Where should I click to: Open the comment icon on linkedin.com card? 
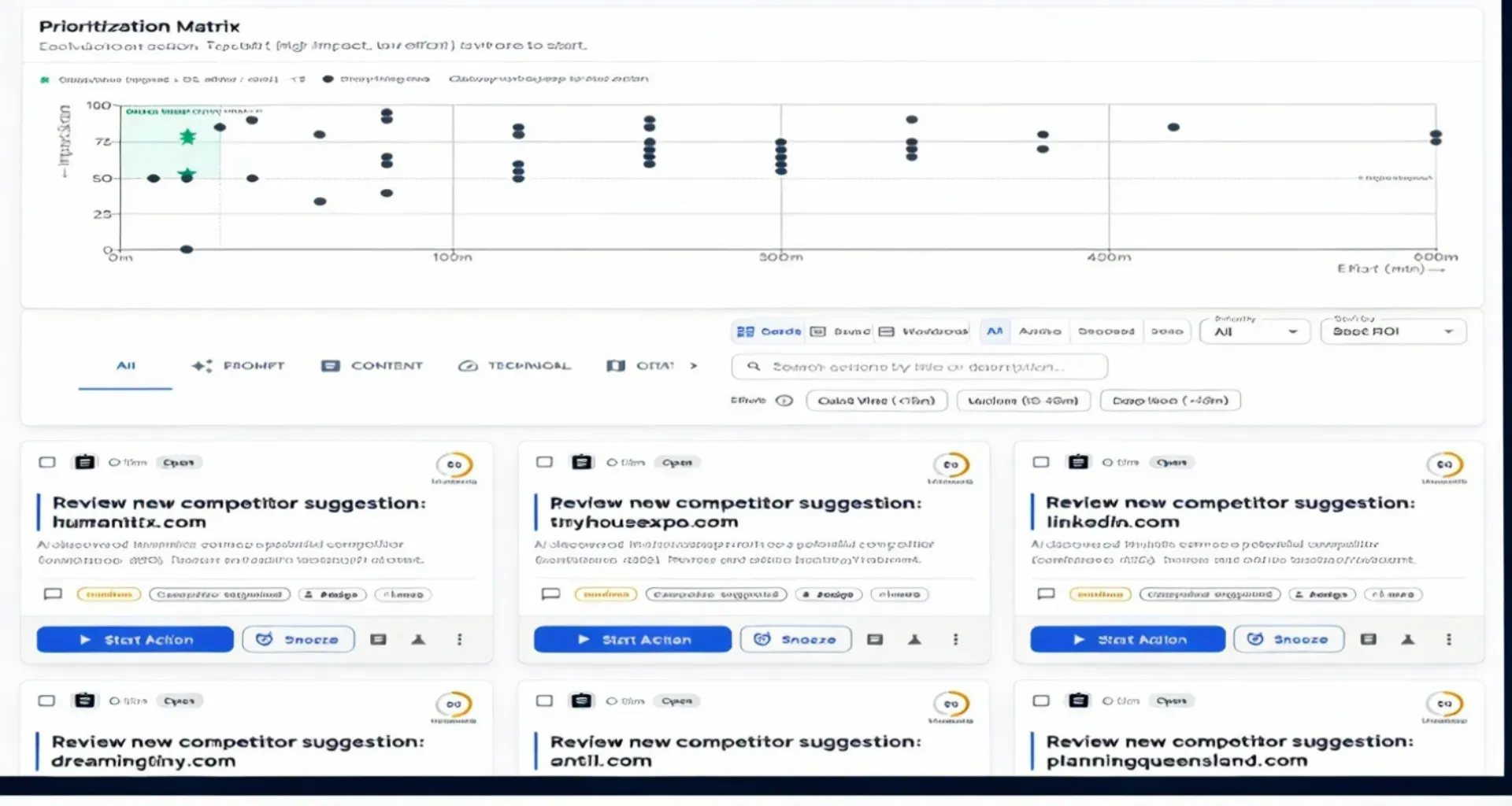point(1046,594)
